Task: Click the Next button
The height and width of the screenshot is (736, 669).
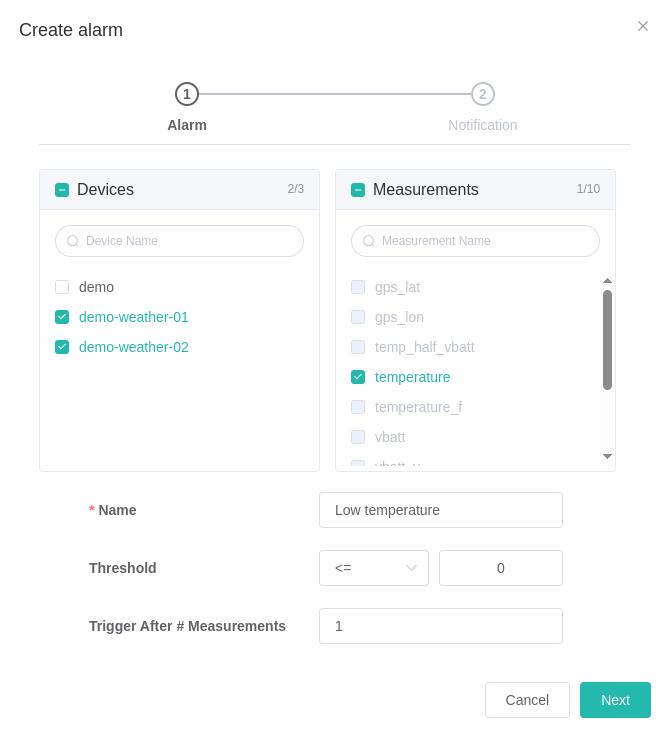Action: point(615,700)
